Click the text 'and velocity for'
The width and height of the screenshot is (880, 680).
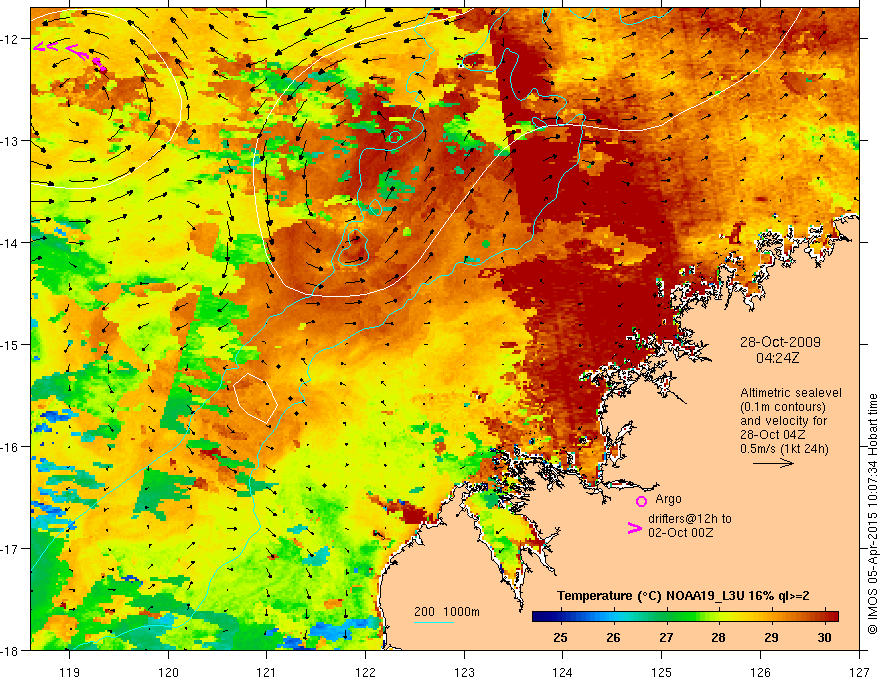coord(783,421)
